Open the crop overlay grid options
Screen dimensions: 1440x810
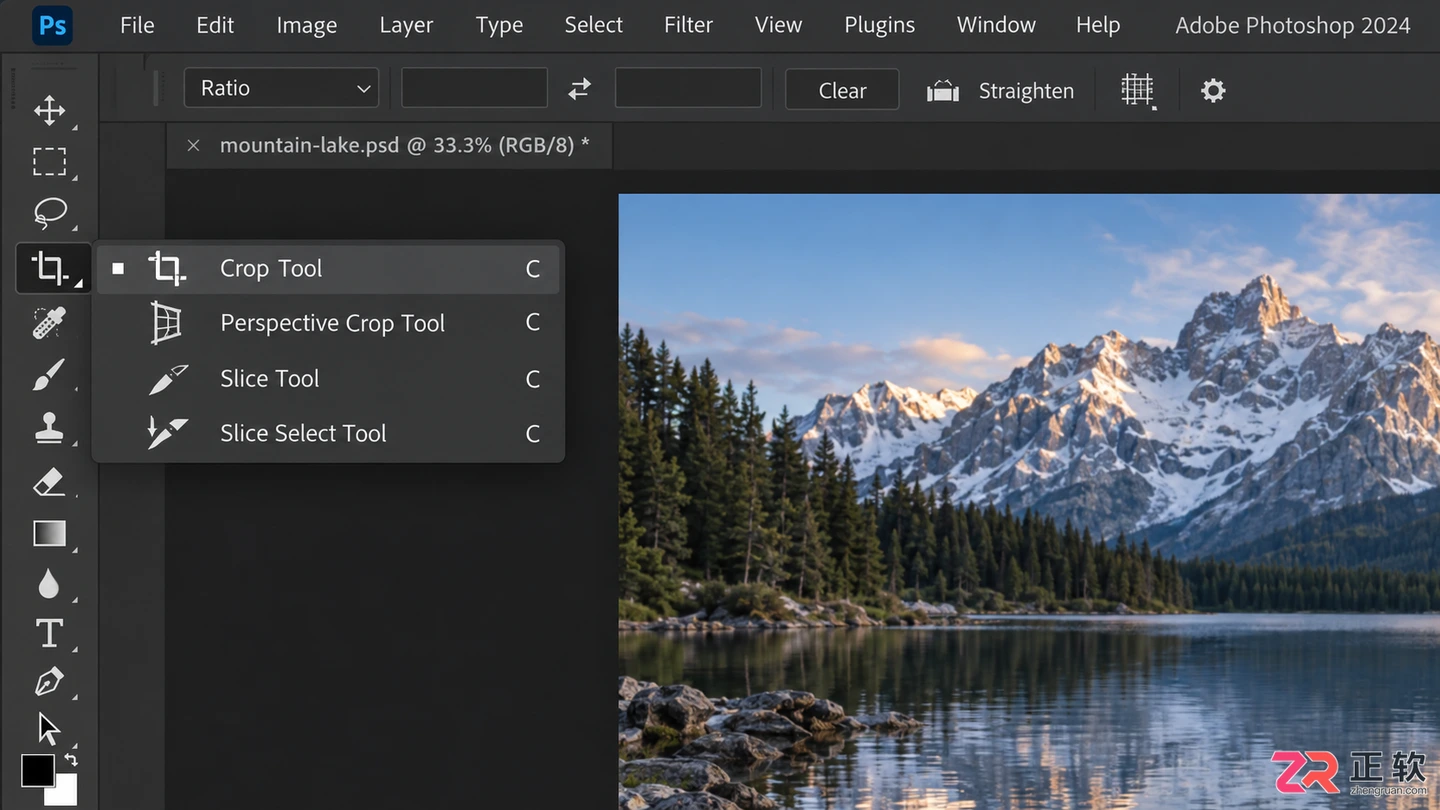1137,90
